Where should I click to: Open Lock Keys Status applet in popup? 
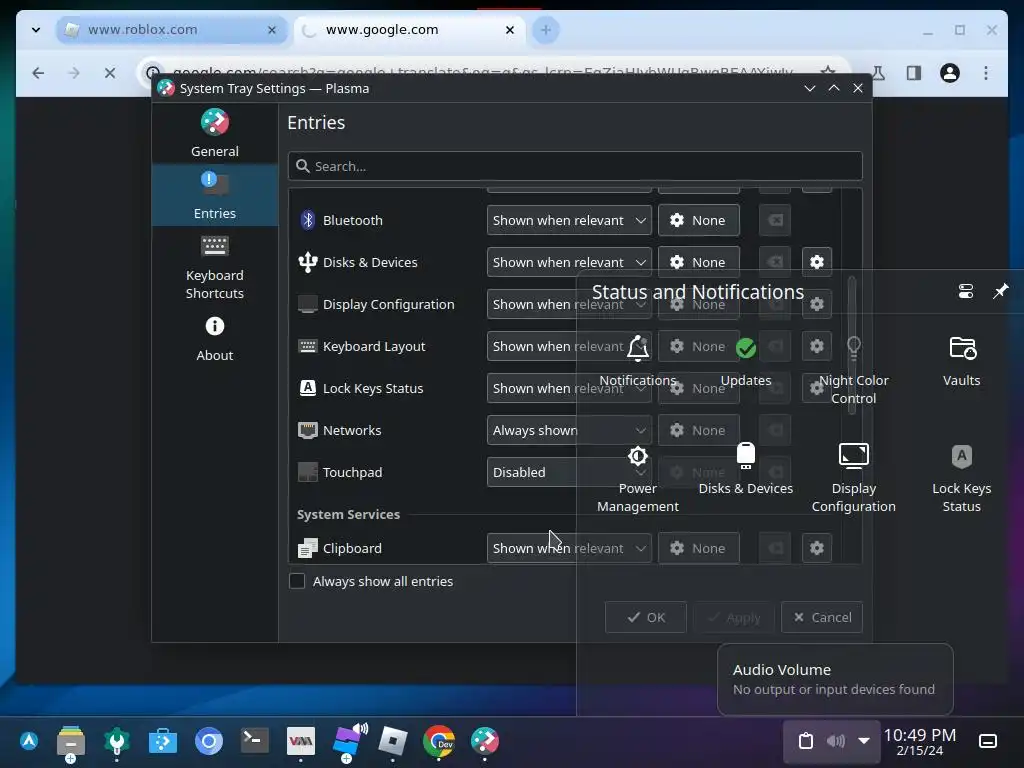961,478
